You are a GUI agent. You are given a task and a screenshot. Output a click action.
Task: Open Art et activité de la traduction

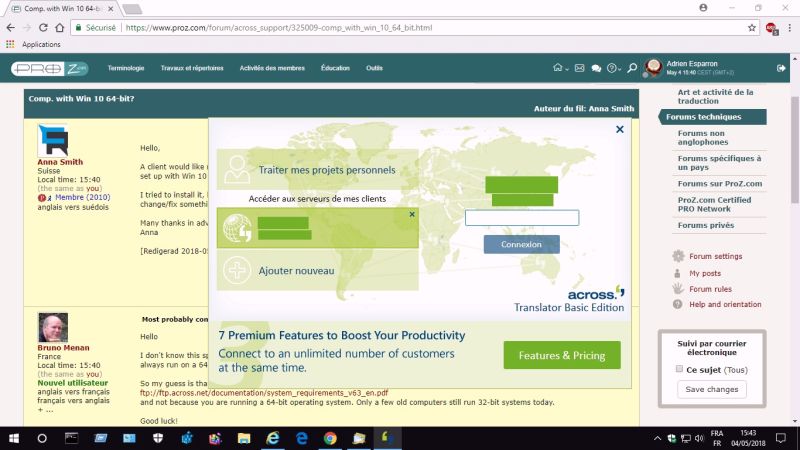[x=715, y=96]
